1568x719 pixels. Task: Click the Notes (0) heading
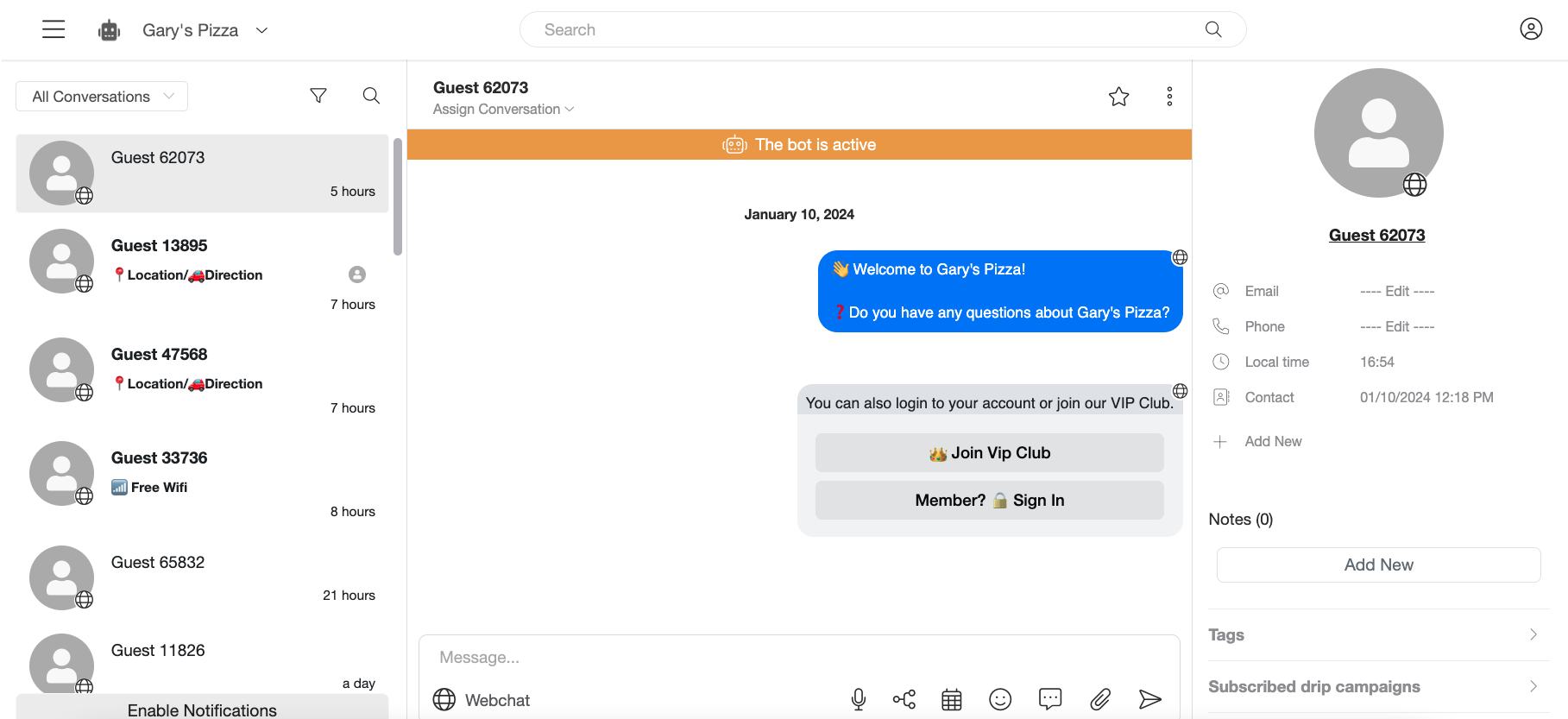(1240, 519)
